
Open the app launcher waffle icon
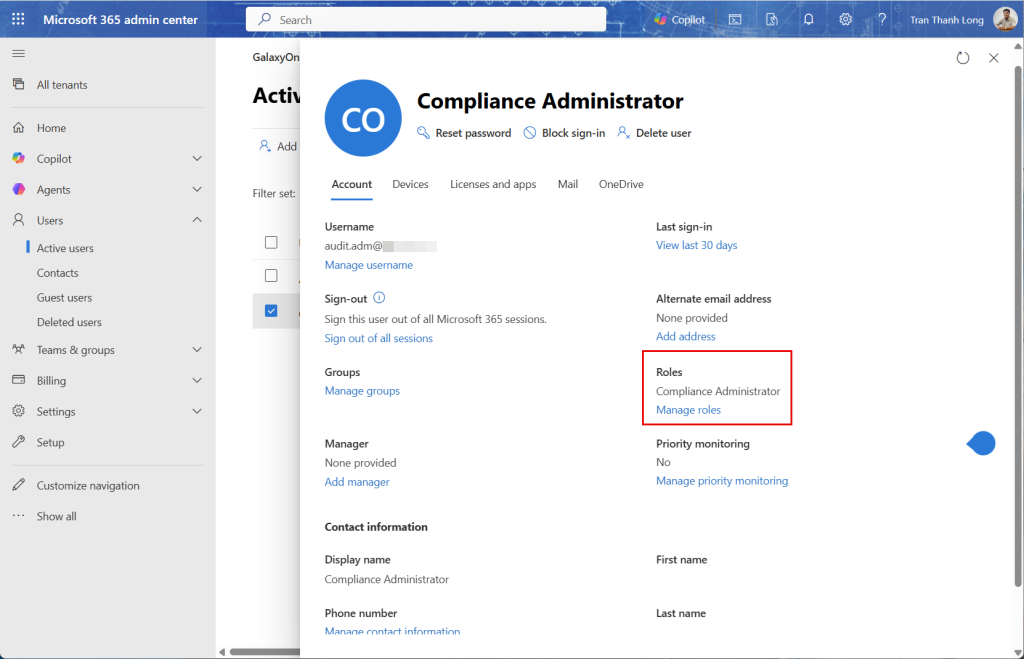(19, 20)
